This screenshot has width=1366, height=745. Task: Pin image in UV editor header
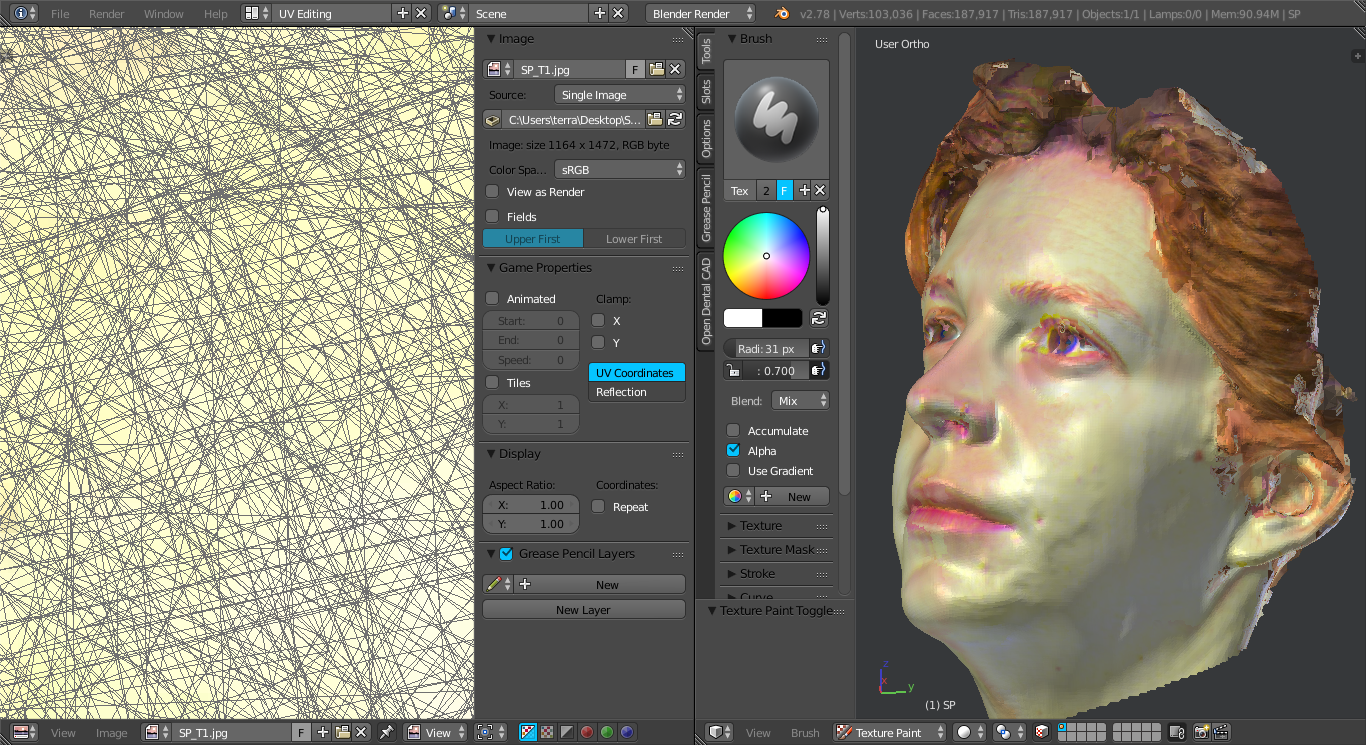[386, 733]
